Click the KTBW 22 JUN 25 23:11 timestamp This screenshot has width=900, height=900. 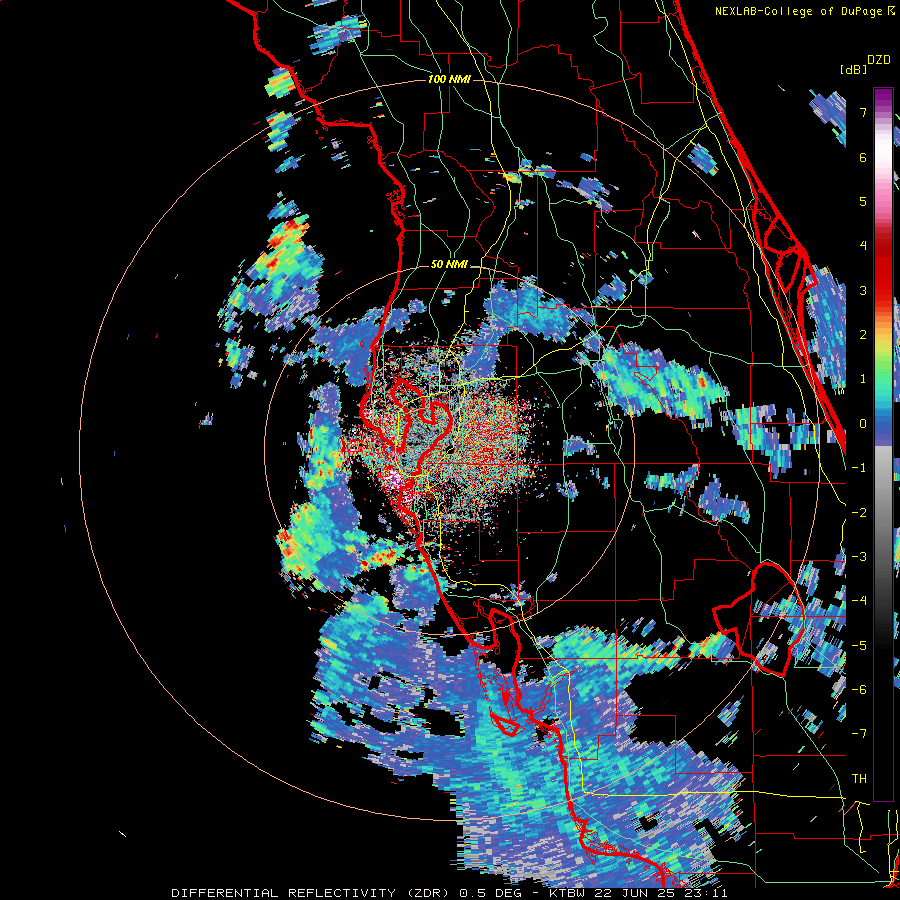(638, 893)
